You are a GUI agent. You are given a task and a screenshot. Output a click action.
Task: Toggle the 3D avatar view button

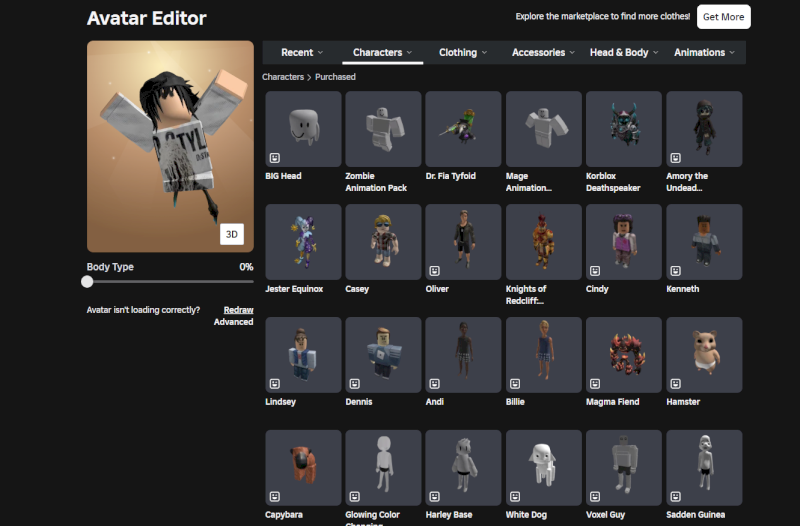[x=232, y=234]
